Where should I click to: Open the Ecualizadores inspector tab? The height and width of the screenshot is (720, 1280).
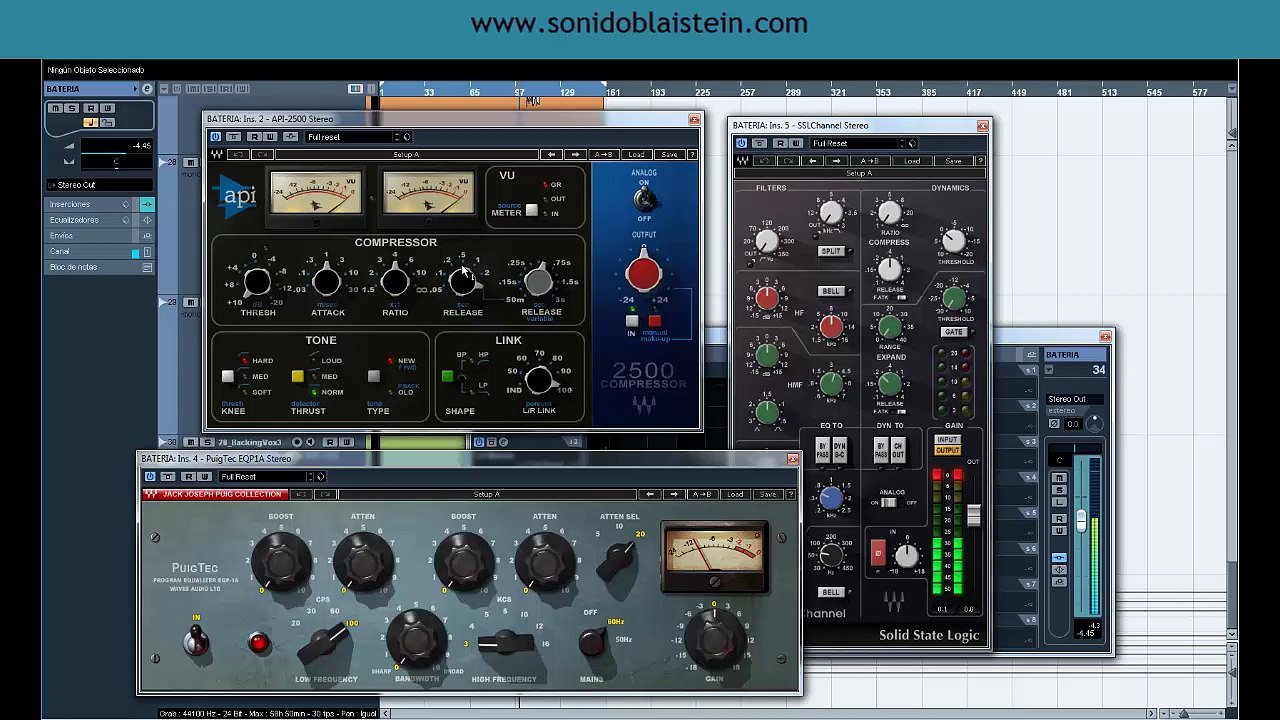pyautogui.click(x=75, y=220)
